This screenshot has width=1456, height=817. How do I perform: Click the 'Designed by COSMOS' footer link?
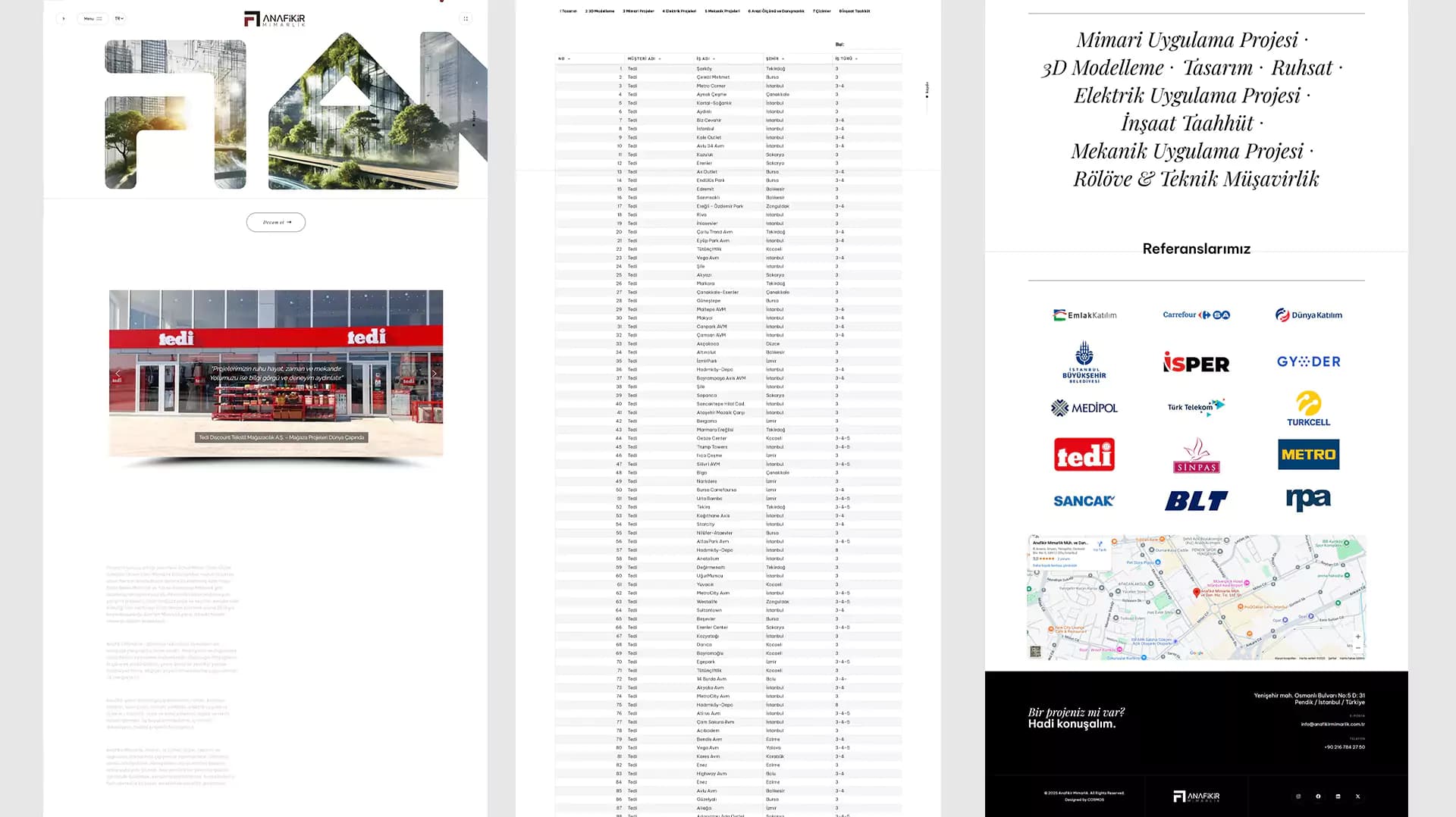point(1084,800)
